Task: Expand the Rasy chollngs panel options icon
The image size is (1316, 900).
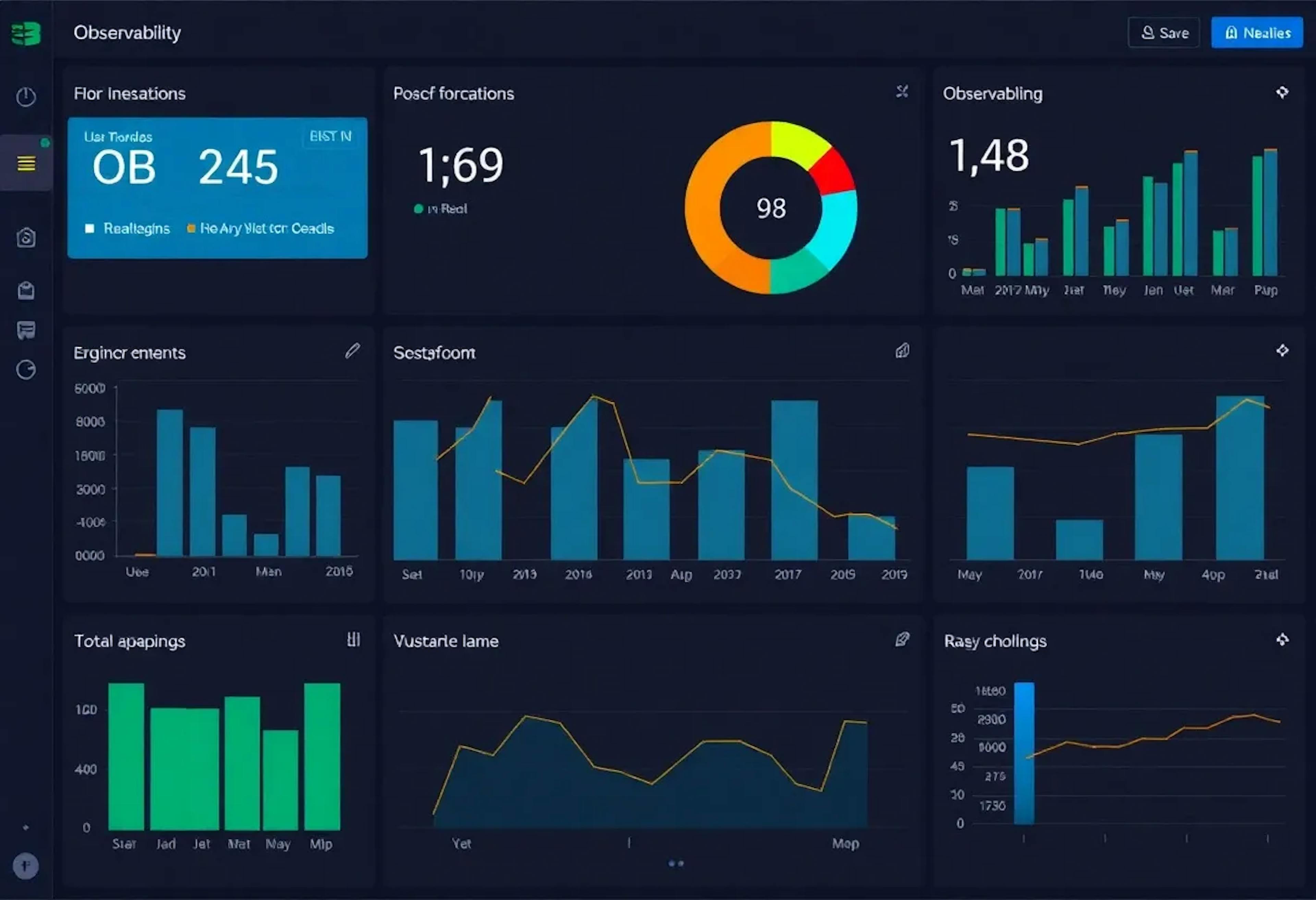Action: pos(1282,640)
